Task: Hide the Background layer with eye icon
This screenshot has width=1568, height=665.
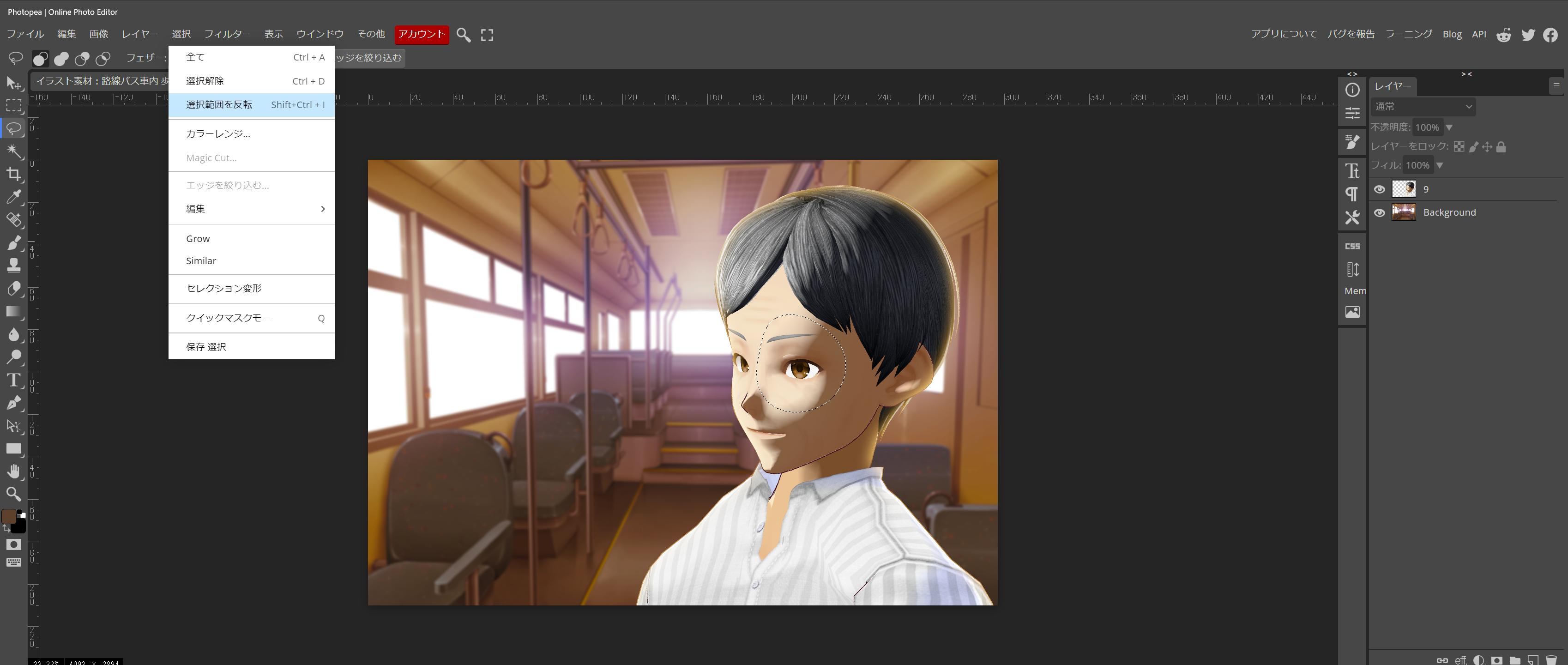Action: [x=1379, y=212]
